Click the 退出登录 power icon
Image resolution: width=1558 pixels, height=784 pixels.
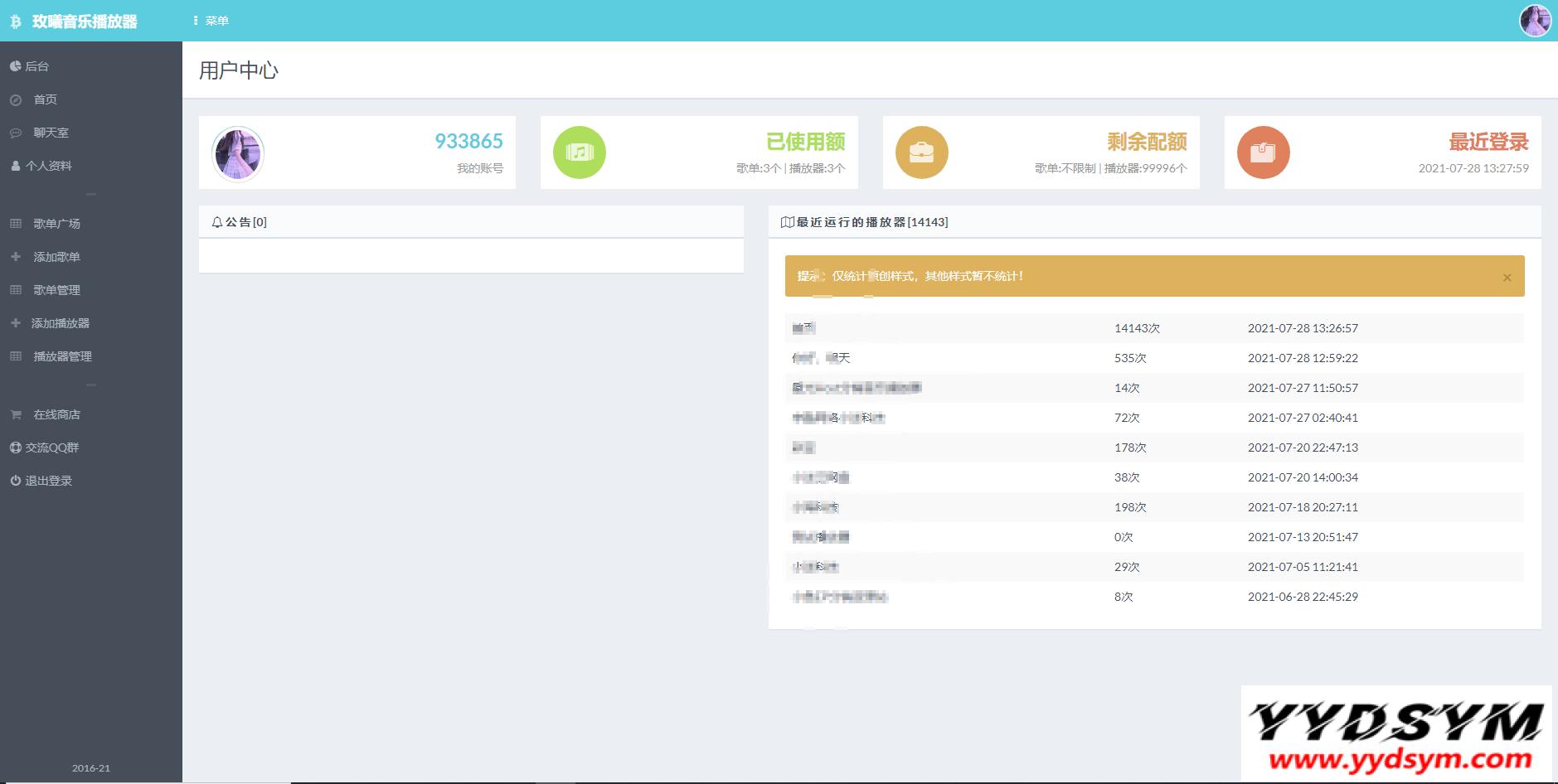point(16,481)
